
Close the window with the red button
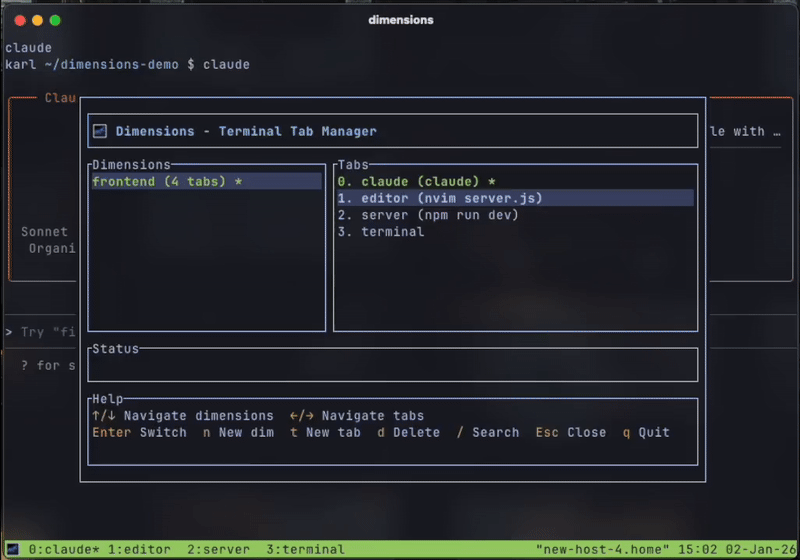pos(20,20)
